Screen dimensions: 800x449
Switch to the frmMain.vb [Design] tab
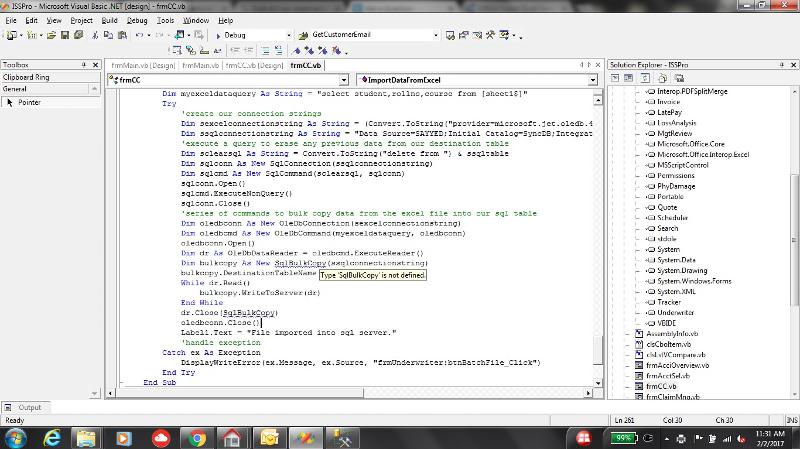pyautogui.click(x=143, y=65)
